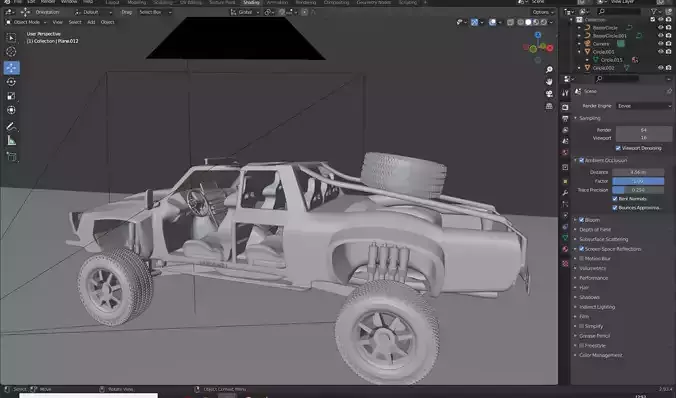Open the viewport Select menu
The height and width of the screenshot is (398, 676).
pyautogui.click(x=75, y=22)
